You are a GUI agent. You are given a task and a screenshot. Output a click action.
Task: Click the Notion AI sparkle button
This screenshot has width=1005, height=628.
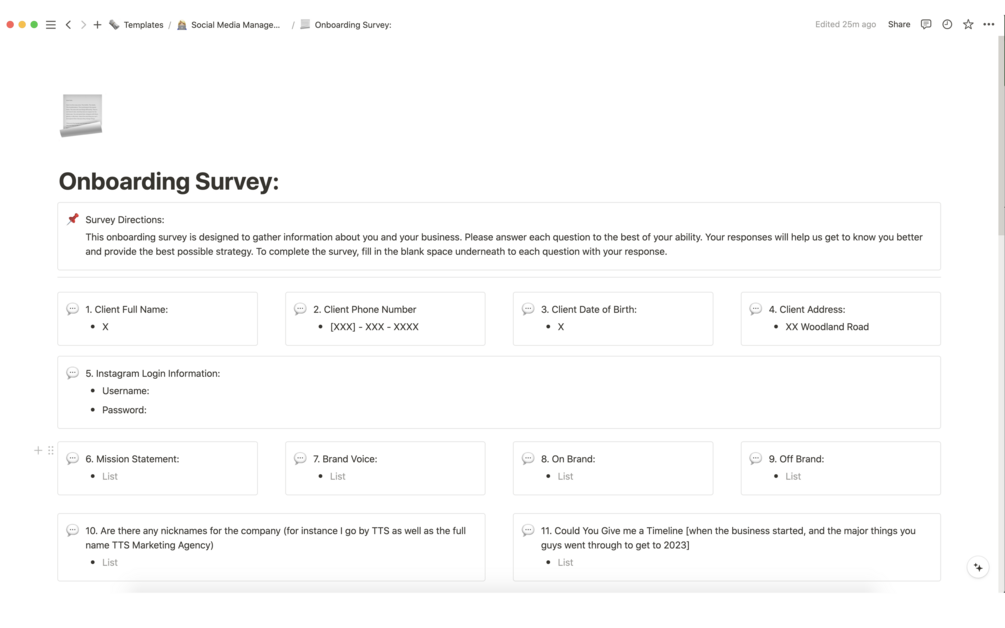click(978, 567)
